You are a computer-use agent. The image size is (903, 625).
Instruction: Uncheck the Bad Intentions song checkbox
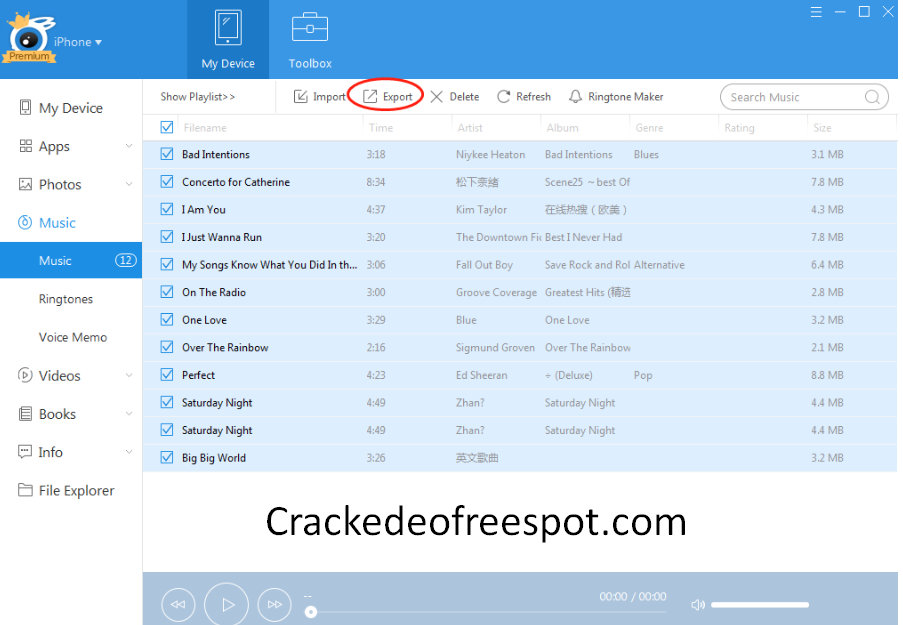[166, 154]
